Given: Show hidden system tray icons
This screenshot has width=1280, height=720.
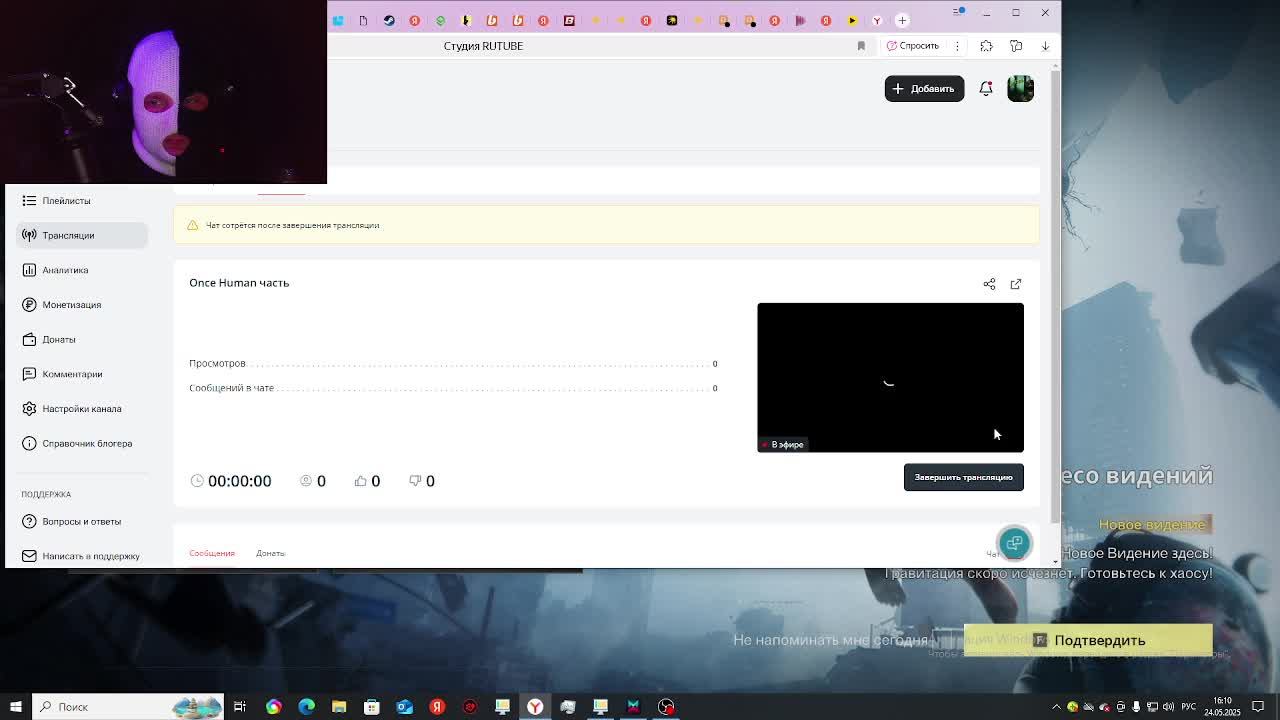Looking at the screenshot, I should [1056, 707].
